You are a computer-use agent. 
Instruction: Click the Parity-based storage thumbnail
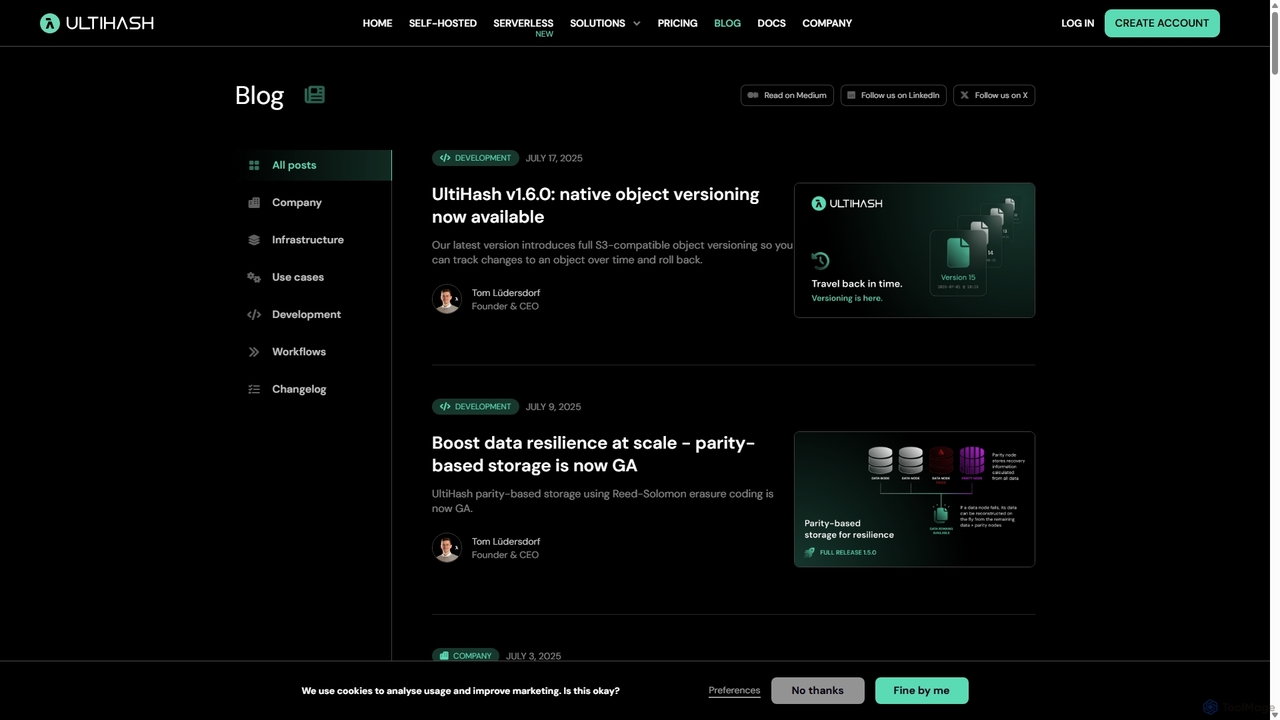[x=914, y=499]
